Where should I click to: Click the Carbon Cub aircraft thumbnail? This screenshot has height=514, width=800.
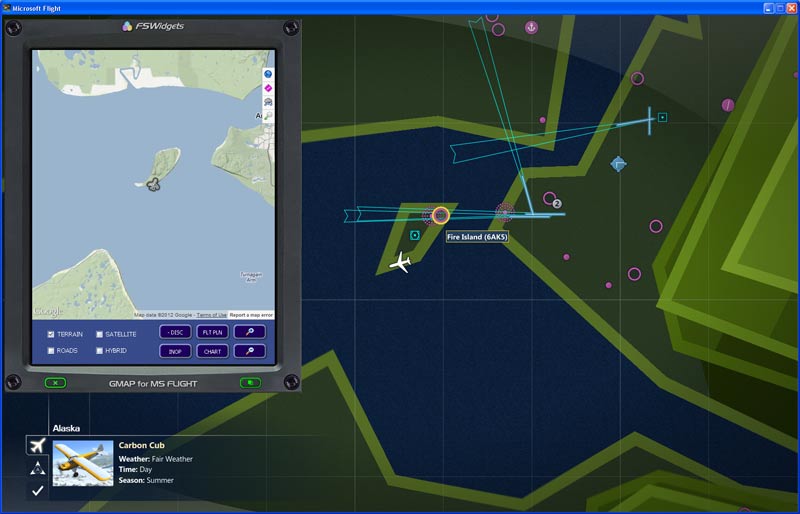click(x=83, y=463)
